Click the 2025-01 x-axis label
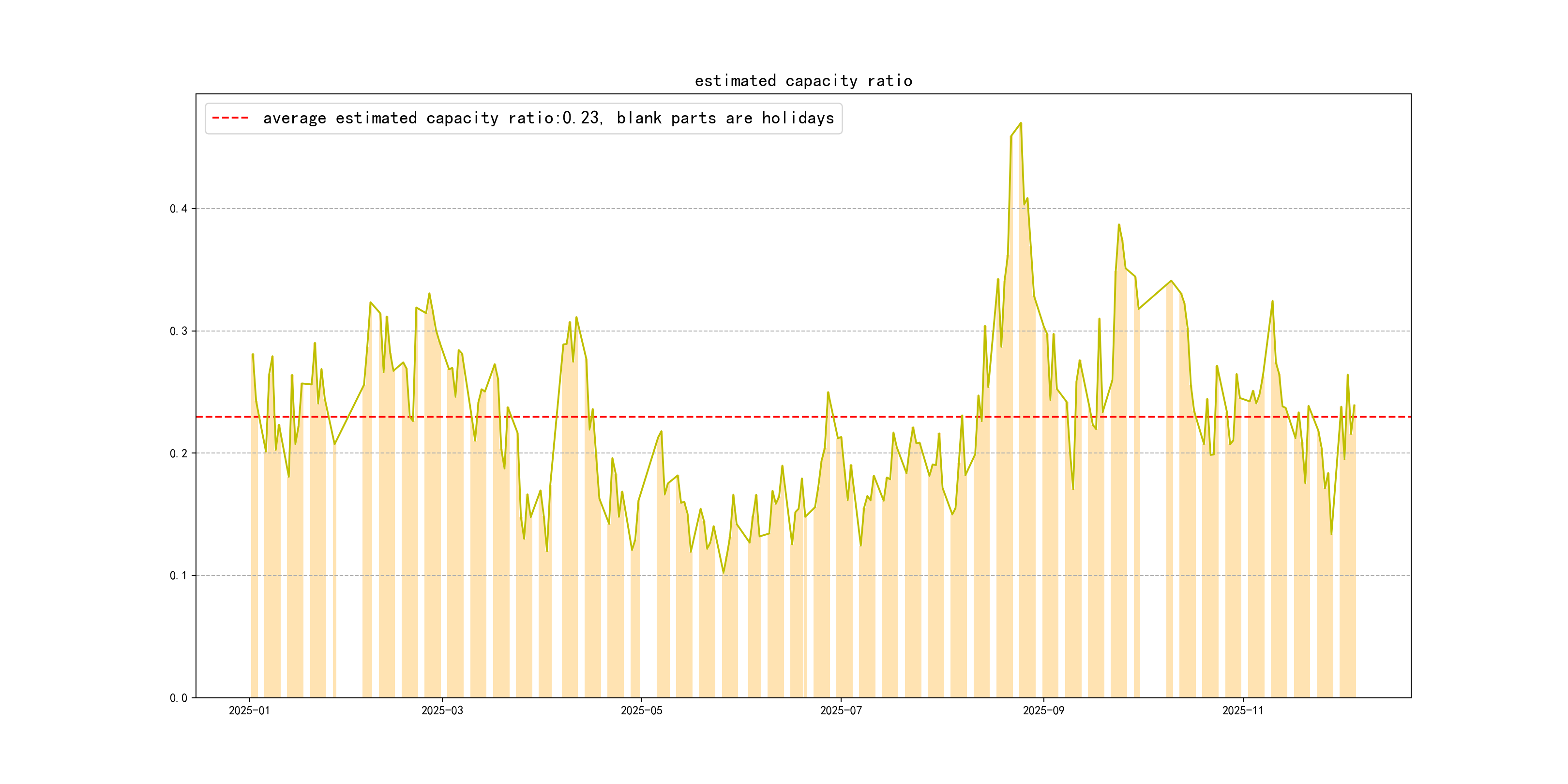This screenshot has height=784, width=1568. click(x=249, y=710)
